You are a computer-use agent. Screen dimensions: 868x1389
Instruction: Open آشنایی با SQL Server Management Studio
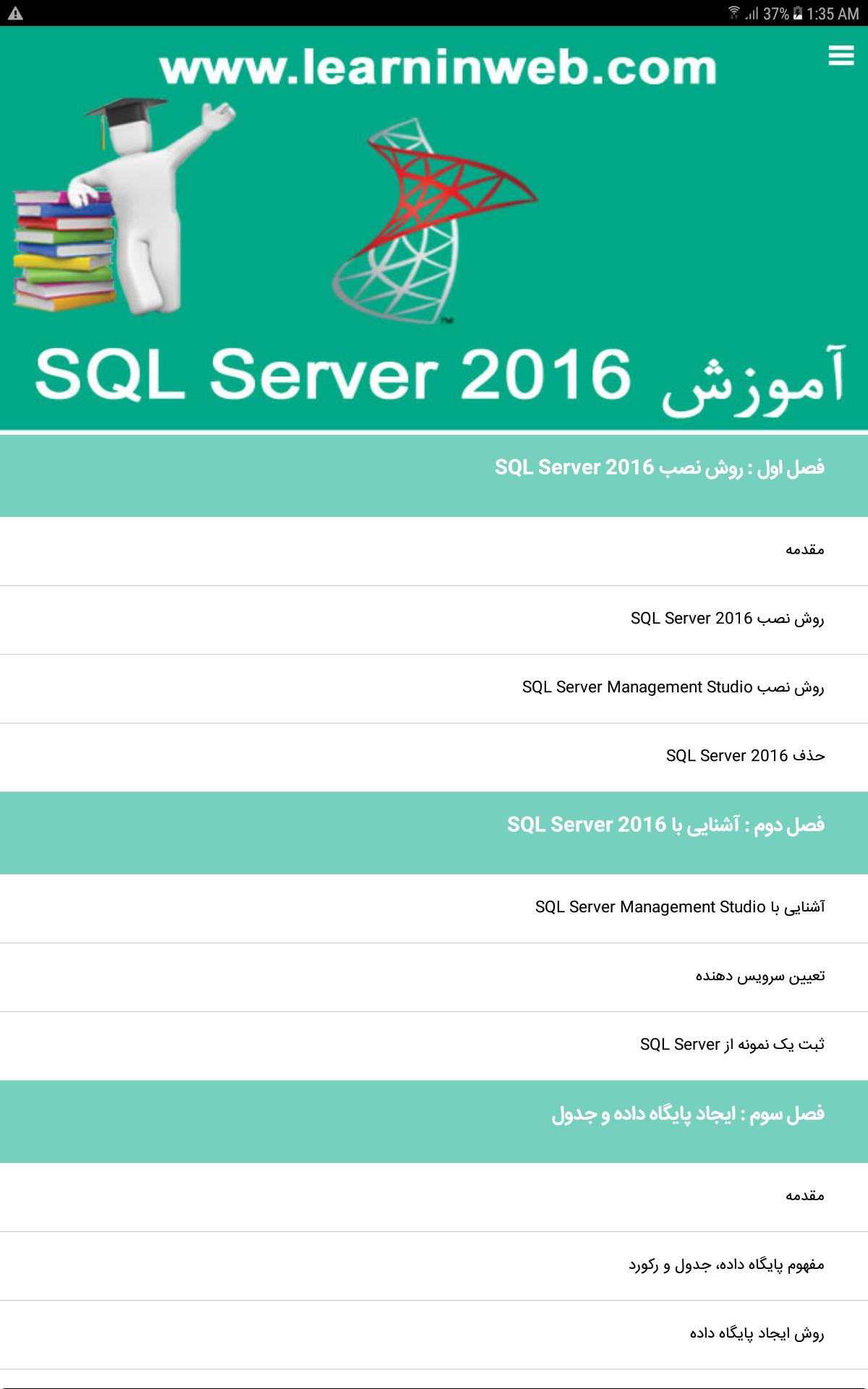click(x=434, y=909)
